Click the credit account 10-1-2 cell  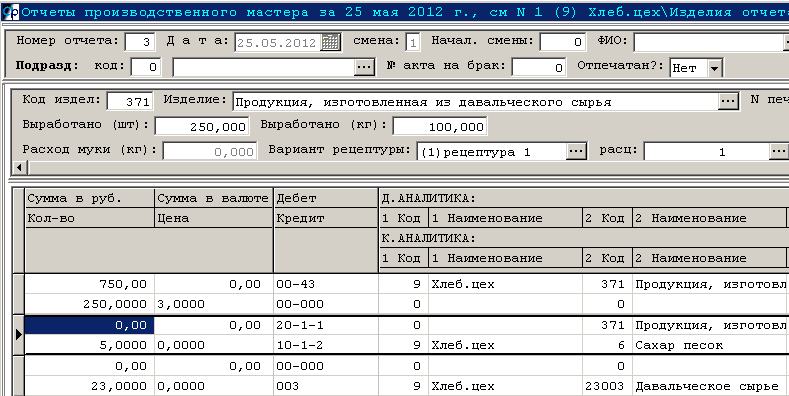326,346
